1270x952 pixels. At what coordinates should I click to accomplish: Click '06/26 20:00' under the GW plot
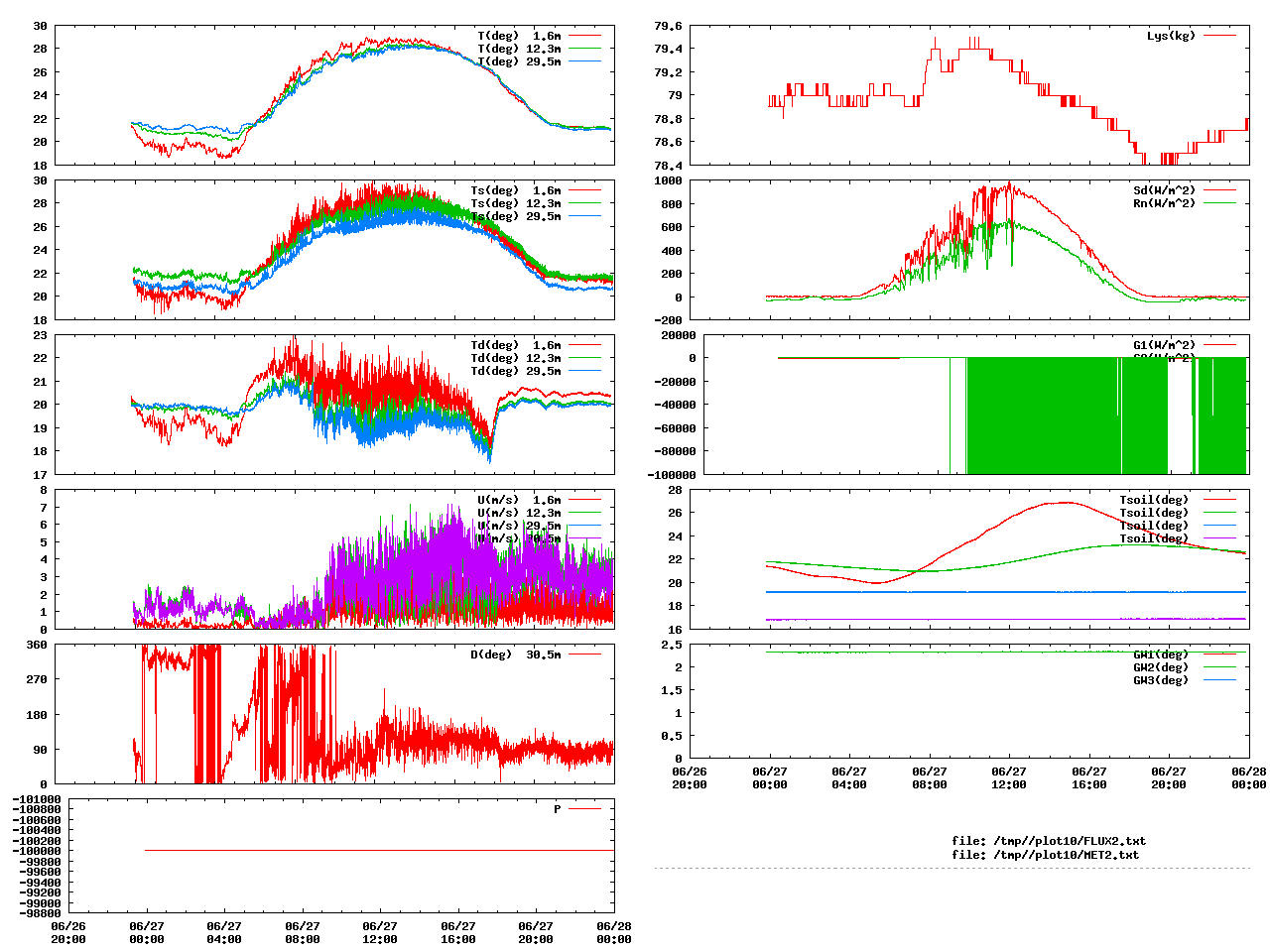690,777
